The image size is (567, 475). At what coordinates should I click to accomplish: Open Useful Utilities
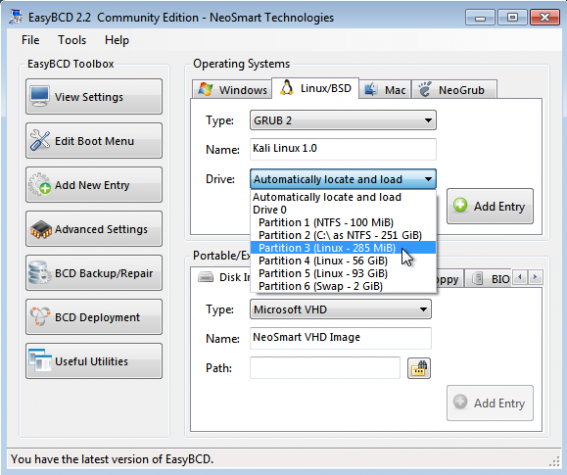[x=94, y=361]
